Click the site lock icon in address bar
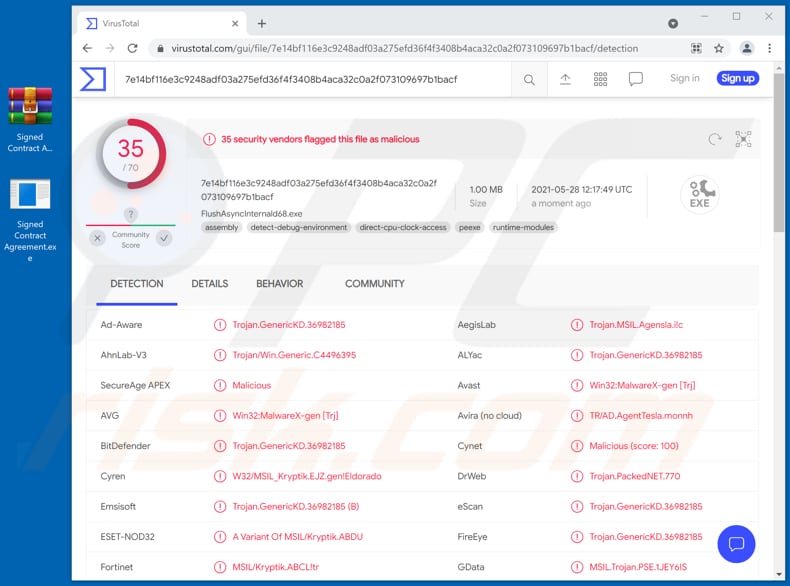This screenshot has height=586, width=790. coord(160,49)
